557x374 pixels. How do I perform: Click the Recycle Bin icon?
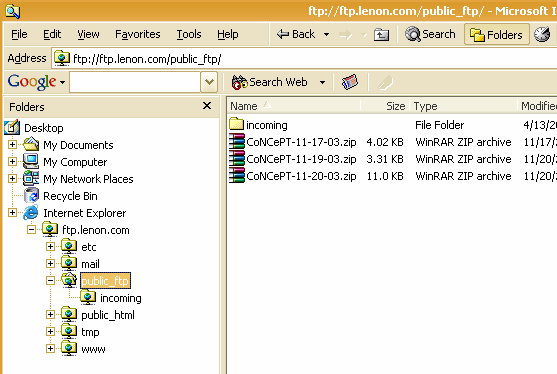pos(31,195)
